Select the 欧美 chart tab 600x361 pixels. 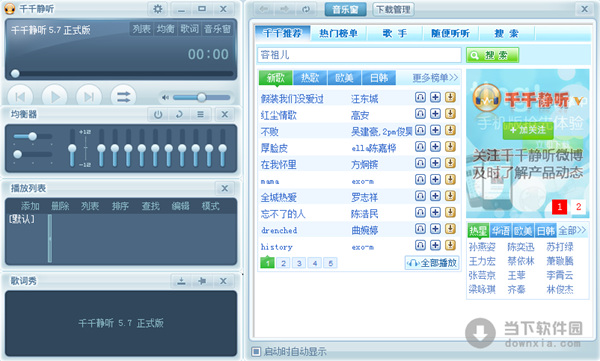coord(344,78)
